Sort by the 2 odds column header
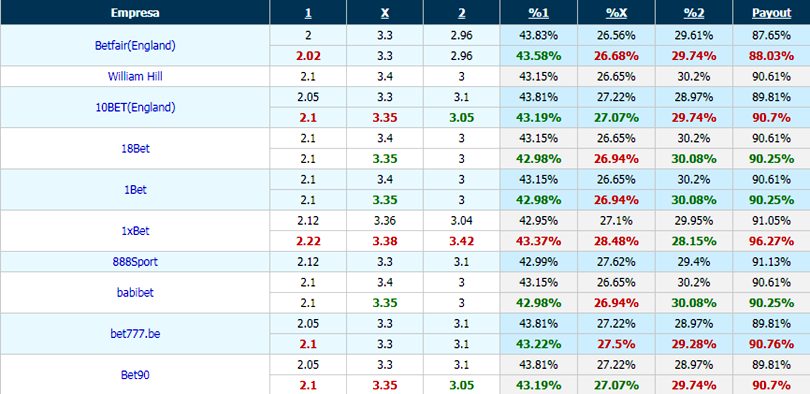The image size is (810, 394). pyautogui.click(x=461, y=13)
